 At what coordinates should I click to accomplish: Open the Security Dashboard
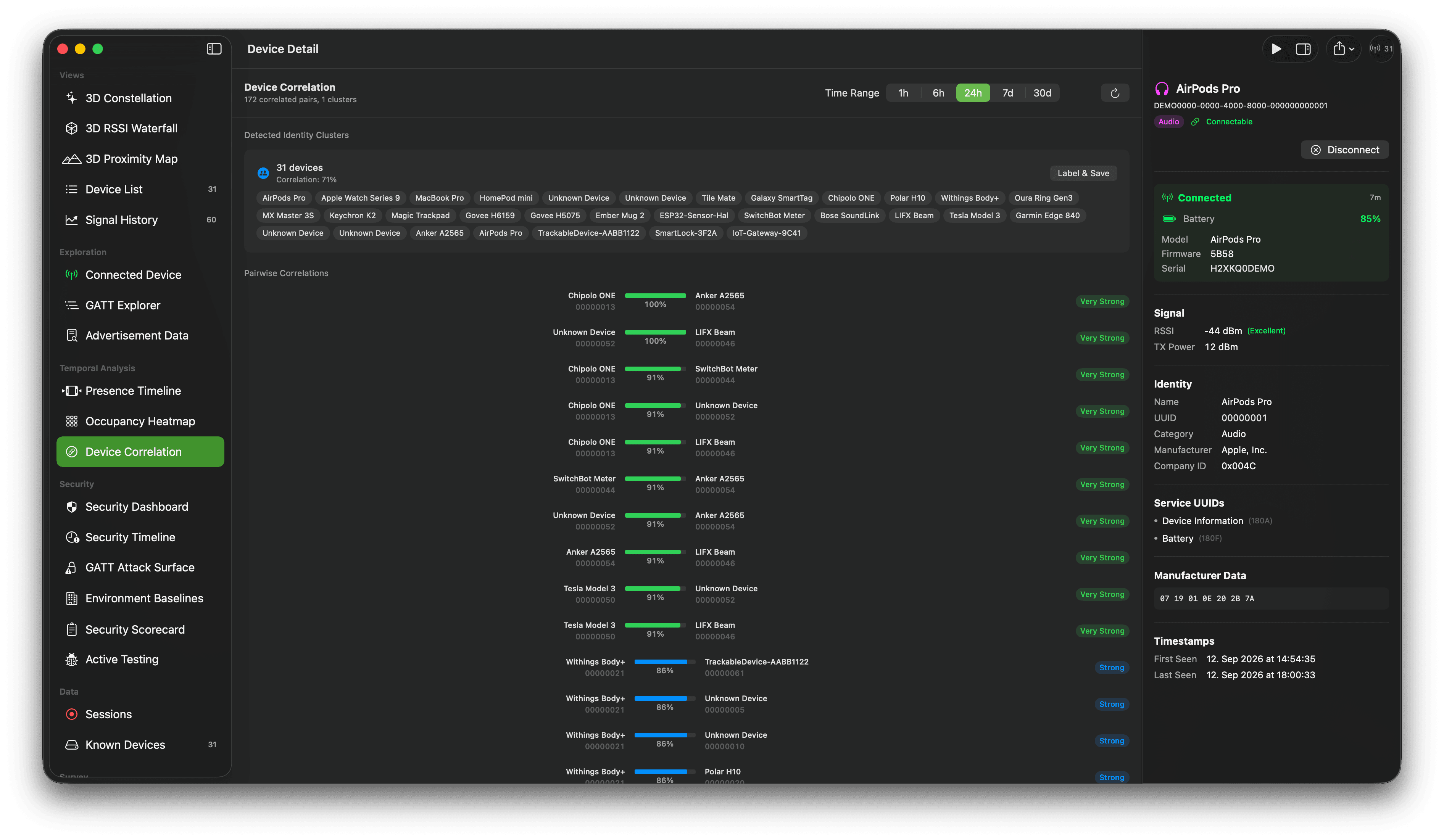[x=140, y=507]
